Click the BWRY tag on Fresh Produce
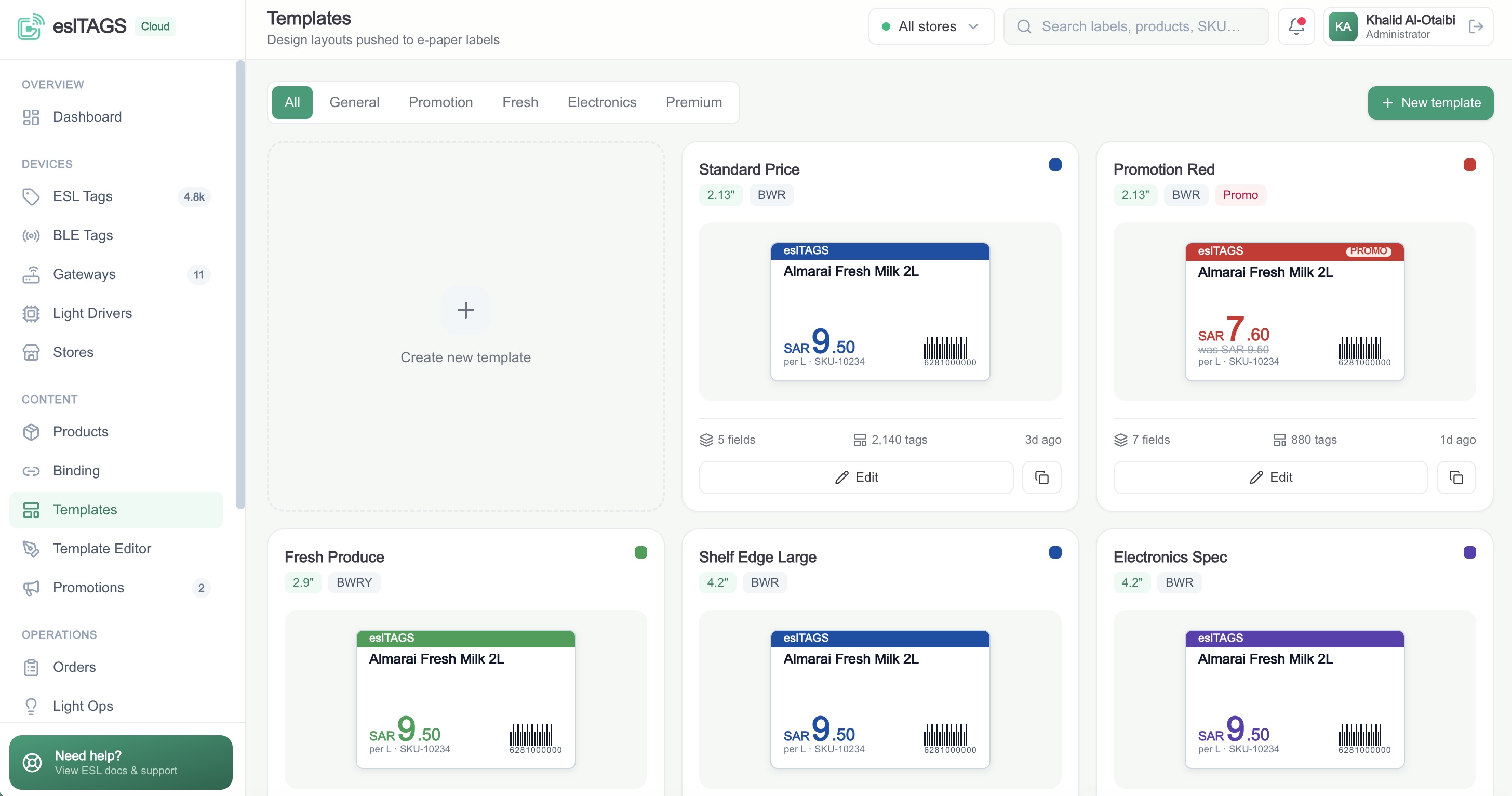The height and width of the screenshot is (796, 1512). pyautogui.click(x=354, y=582)
